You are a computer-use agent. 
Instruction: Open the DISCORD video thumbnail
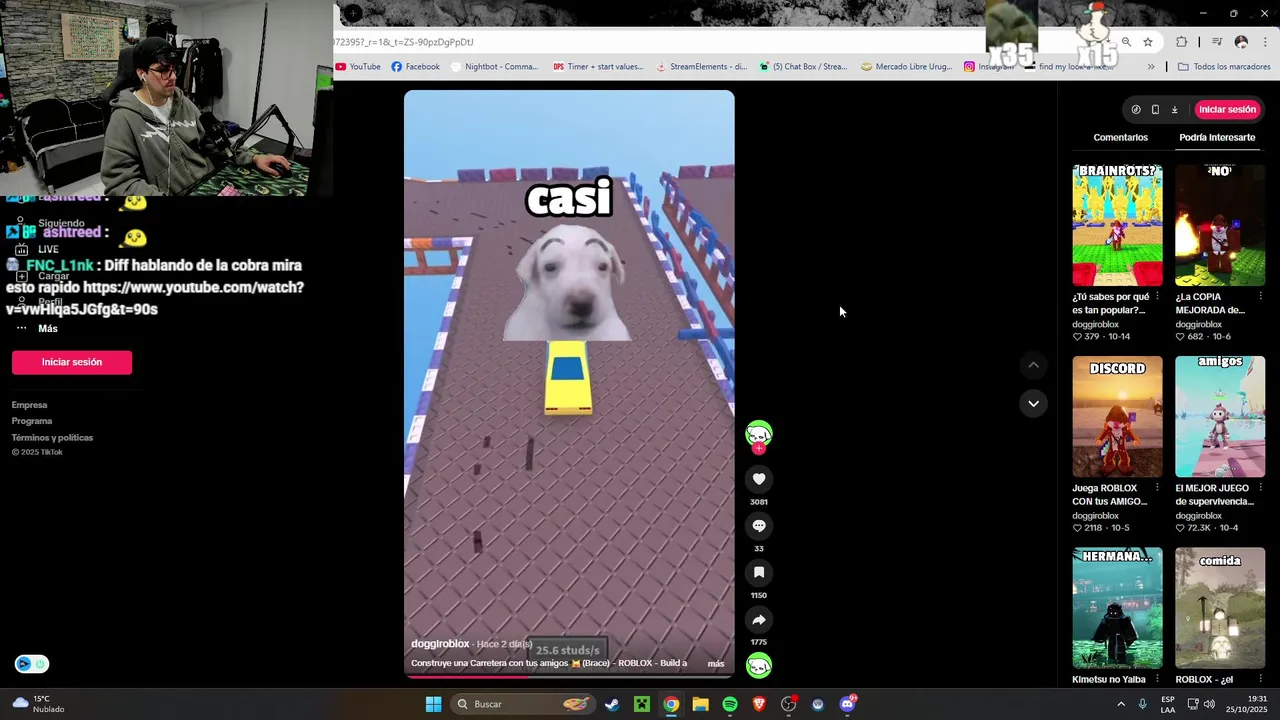click(x=1117, y=417)
